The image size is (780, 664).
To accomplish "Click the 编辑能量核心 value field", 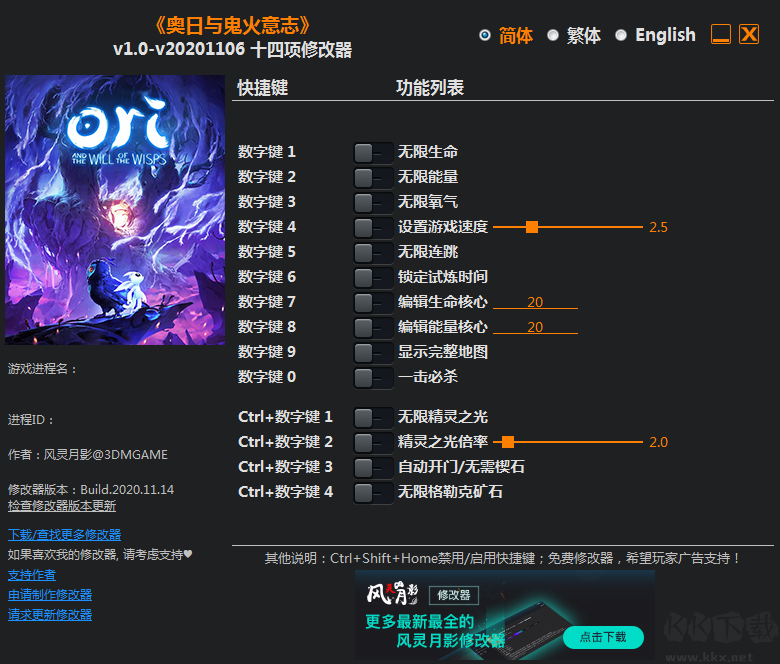I will pyautogui.click(x=535, y=327).
